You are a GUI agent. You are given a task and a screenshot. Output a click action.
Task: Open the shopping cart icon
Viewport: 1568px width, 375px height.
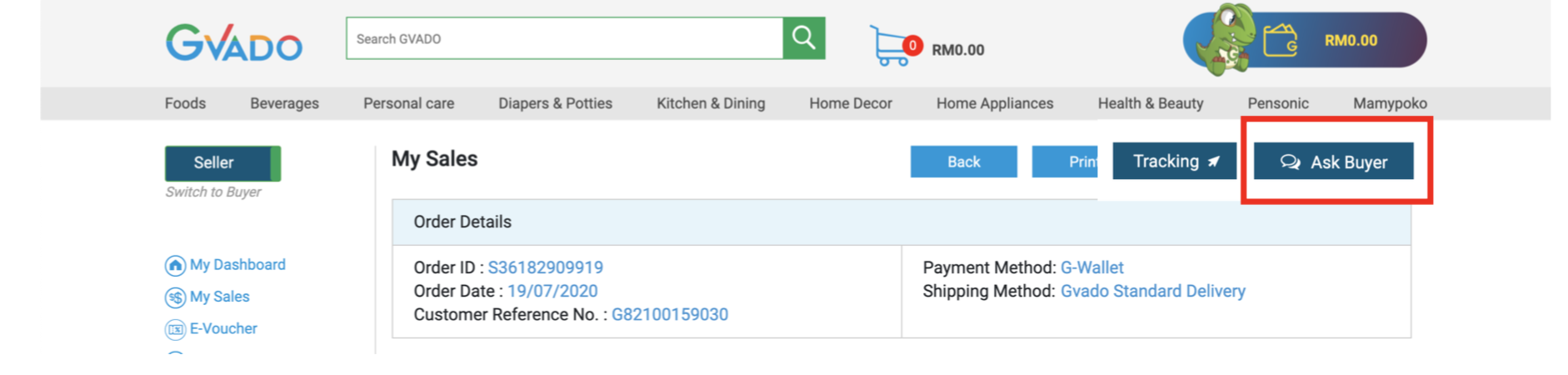(890, 47)
